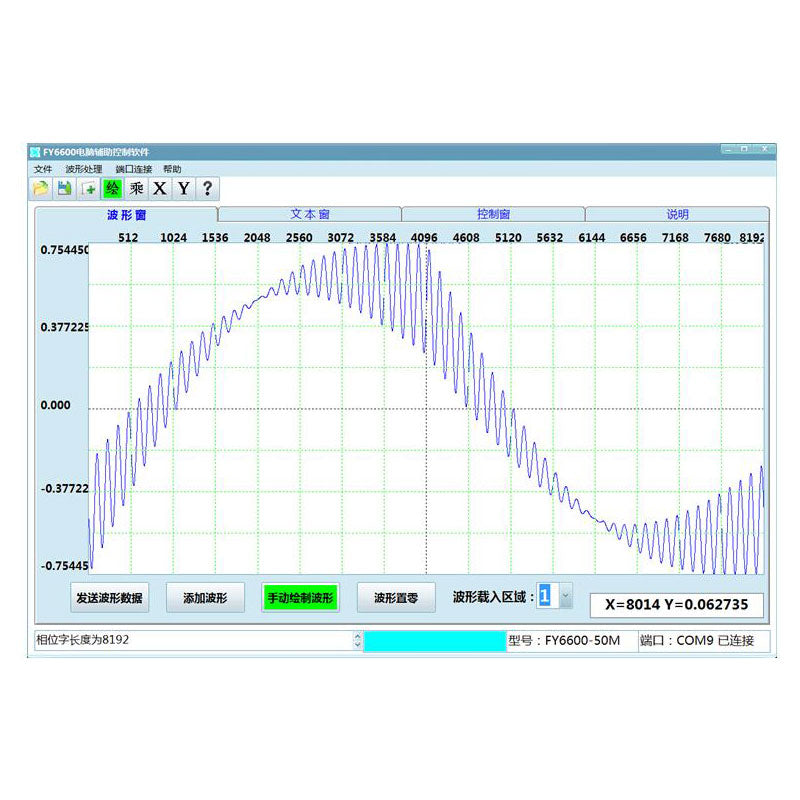Click the spinner arrows beside 相位字长度 field
Viewport: 800px width, 800px height.
pos(358,641)
